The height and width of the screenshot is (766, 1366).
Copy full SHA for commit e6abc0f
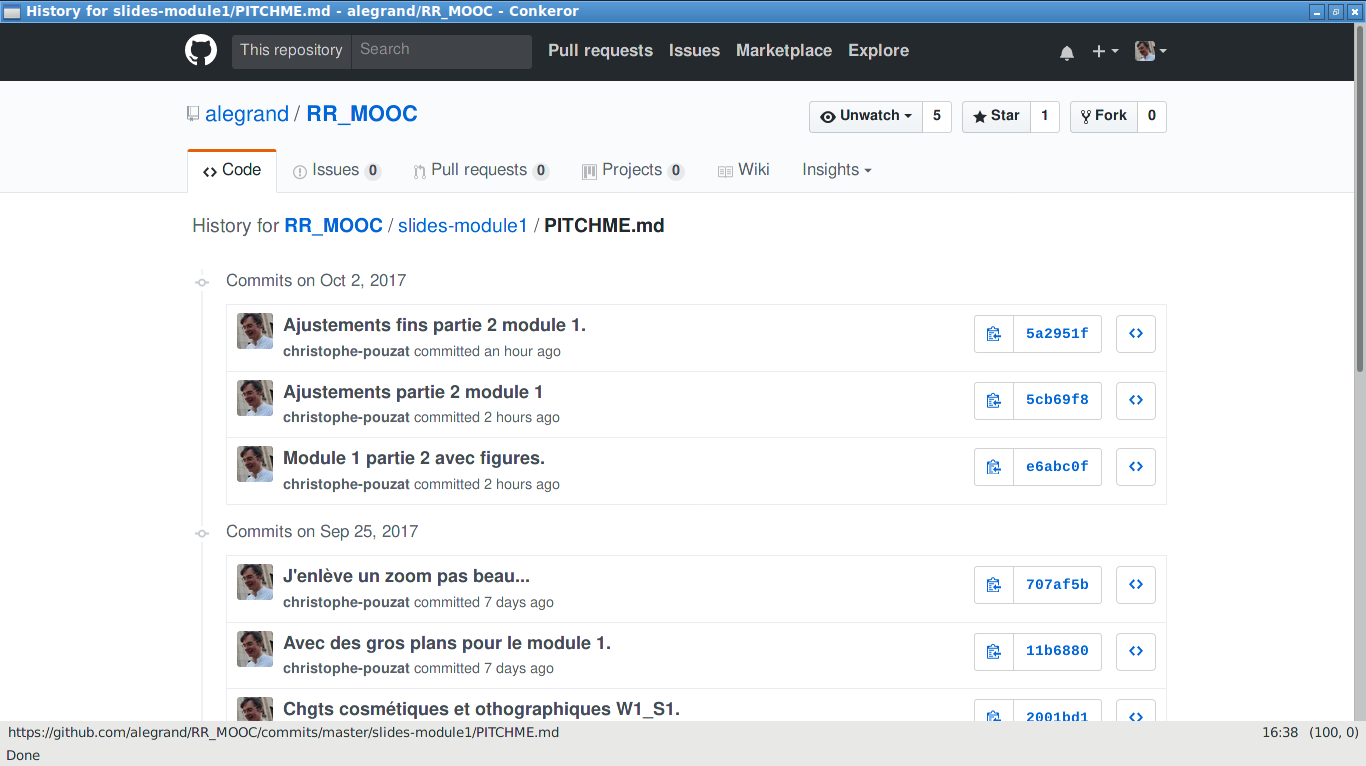coord(993,467)
